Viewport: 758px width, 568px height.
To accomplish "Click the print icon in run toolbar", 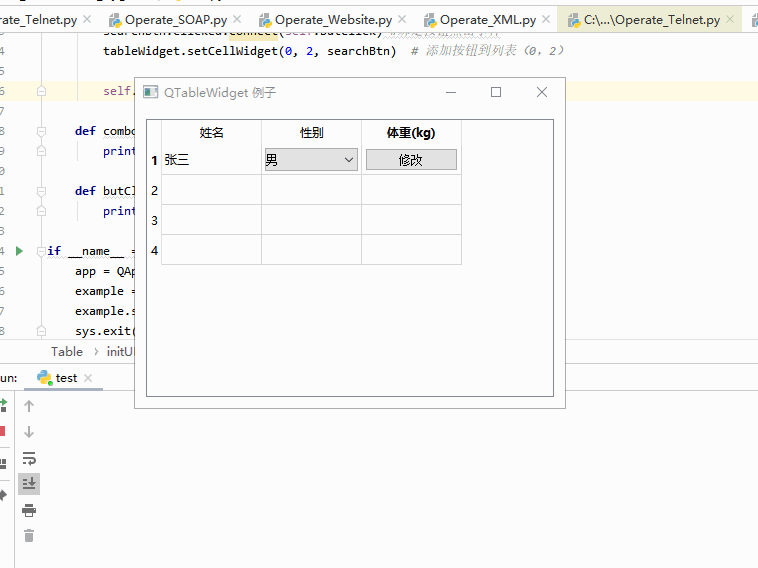I will coord(29,510).
